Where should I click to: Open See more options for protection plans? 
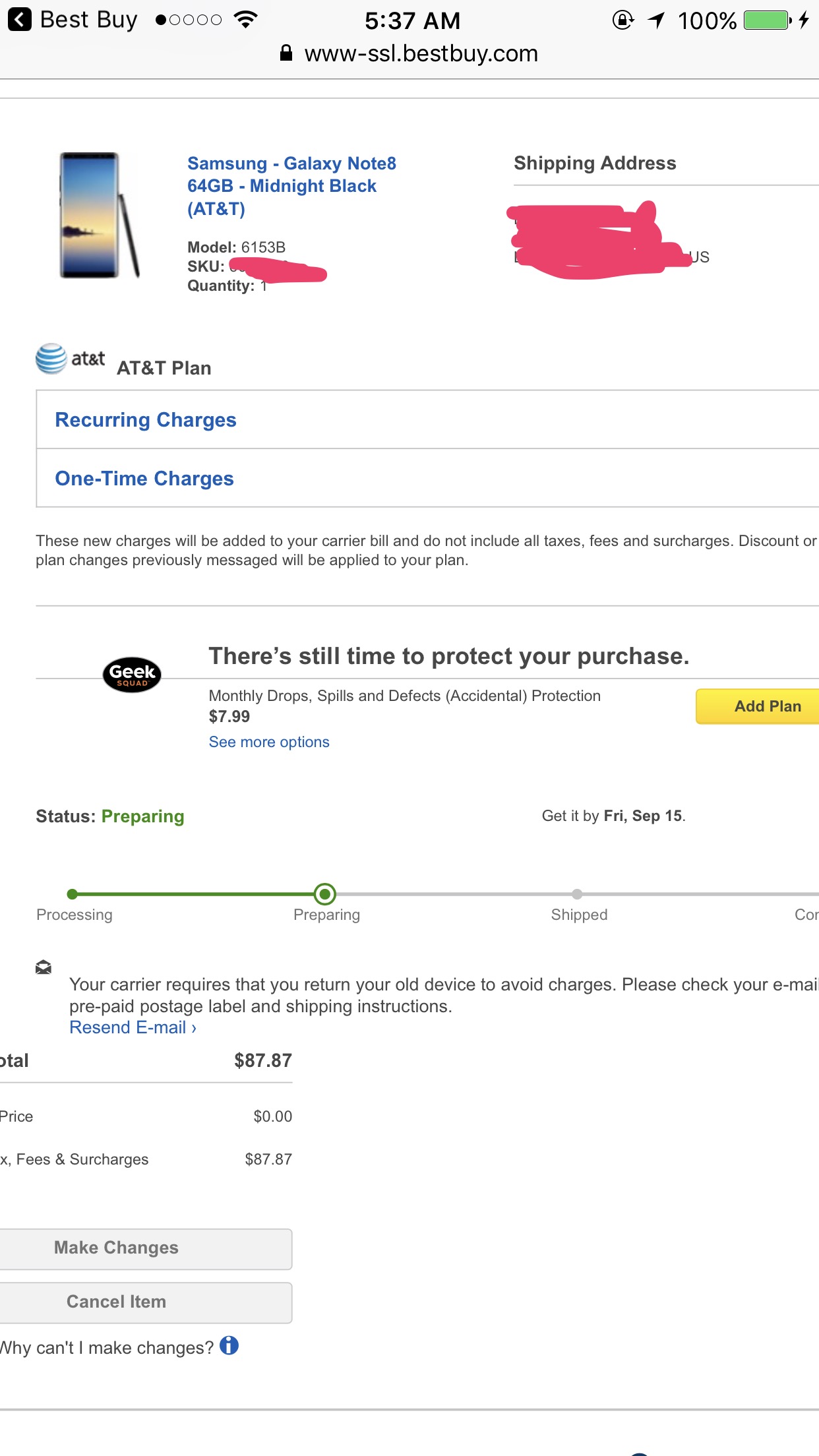(x=269, y=742)
